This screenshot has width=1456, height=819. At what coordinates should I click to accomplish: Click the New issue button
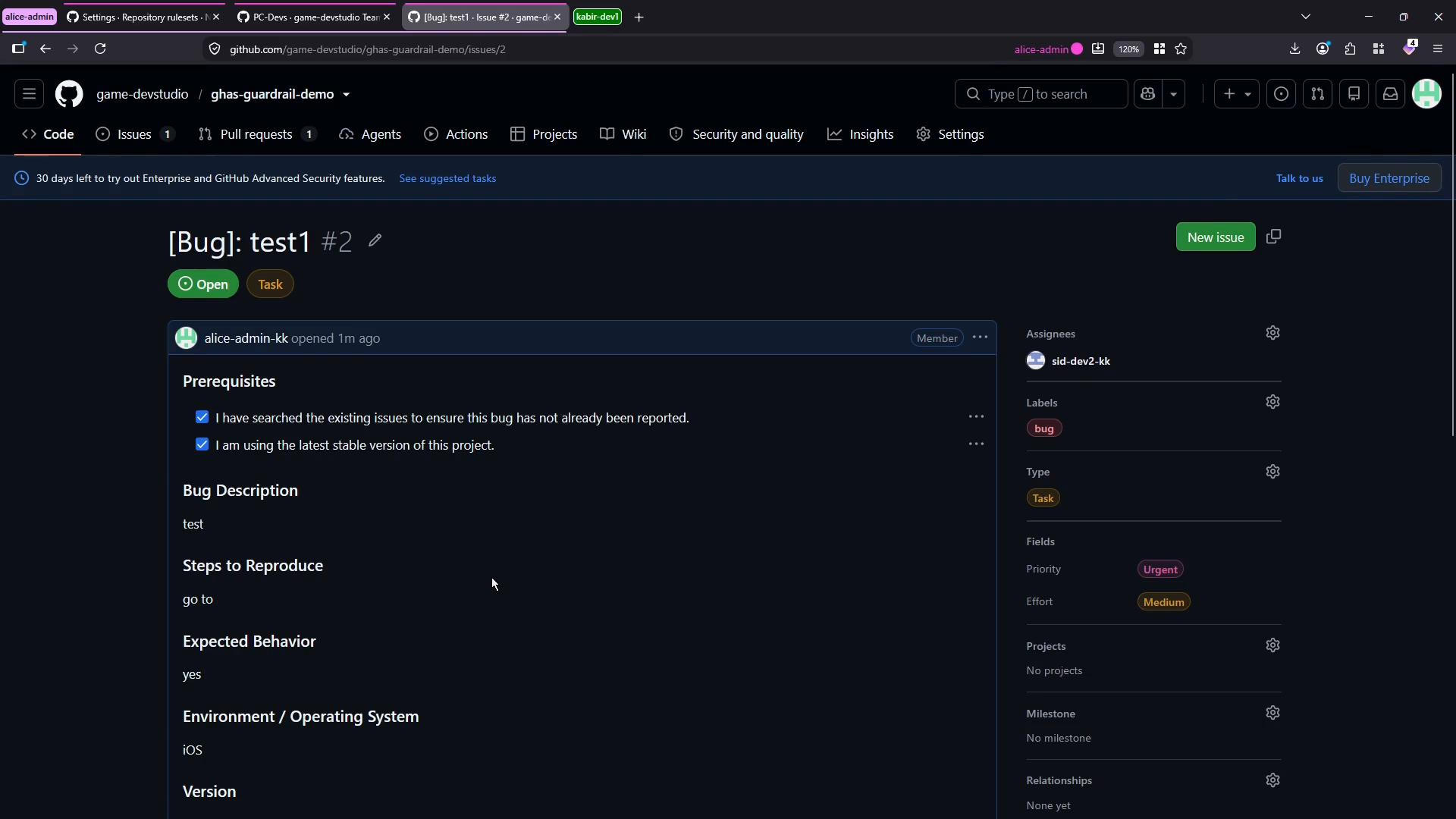coord(1216,237)
